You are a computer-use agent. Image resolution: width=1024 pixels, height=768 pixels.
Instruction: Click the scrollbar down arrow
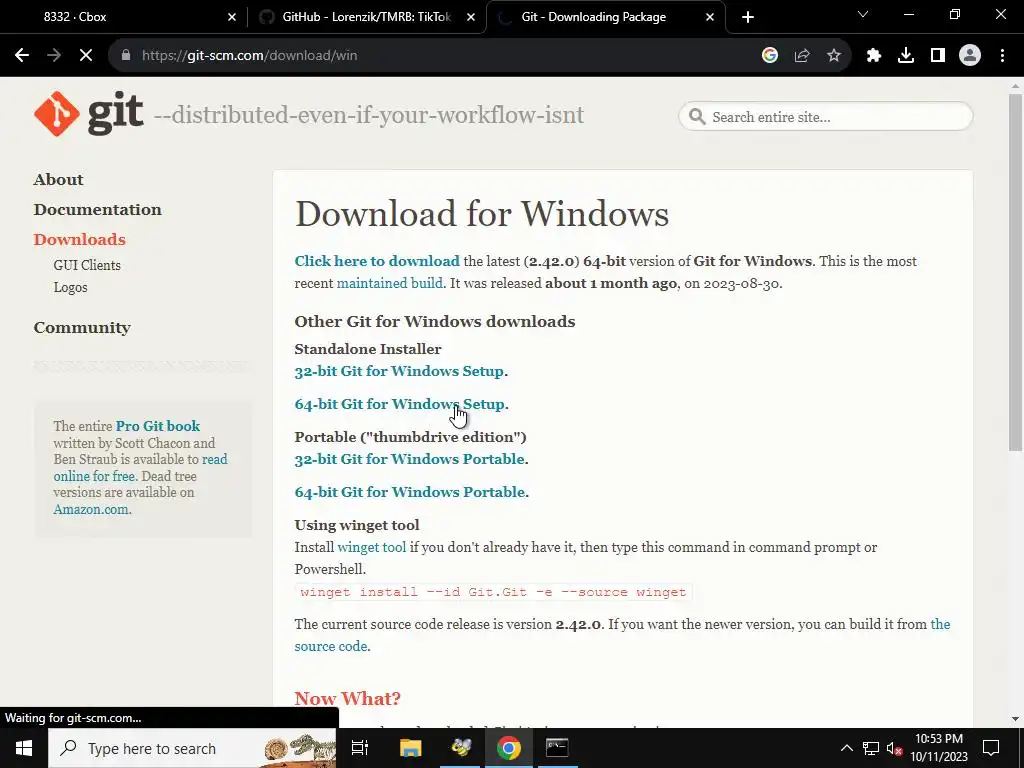click(x=1015, y=720)
